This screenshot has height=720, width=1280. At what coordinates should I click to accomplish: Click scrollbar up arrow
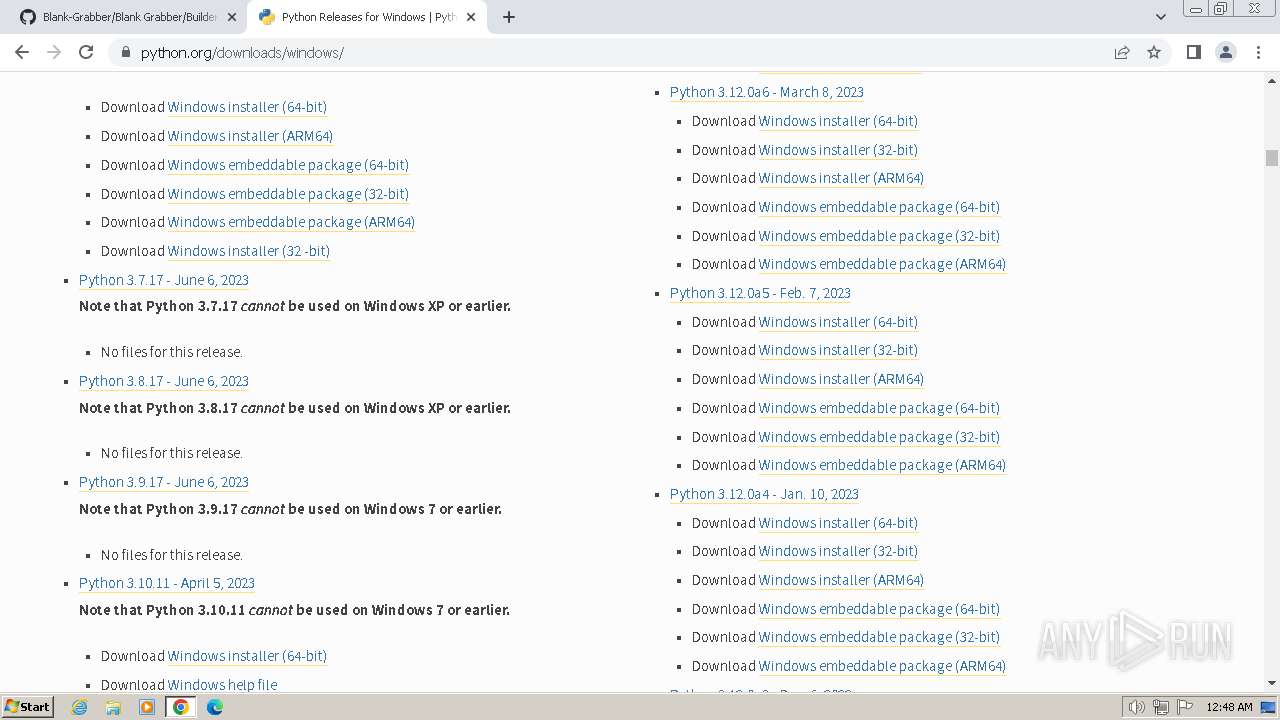[x=1272, y=80]
